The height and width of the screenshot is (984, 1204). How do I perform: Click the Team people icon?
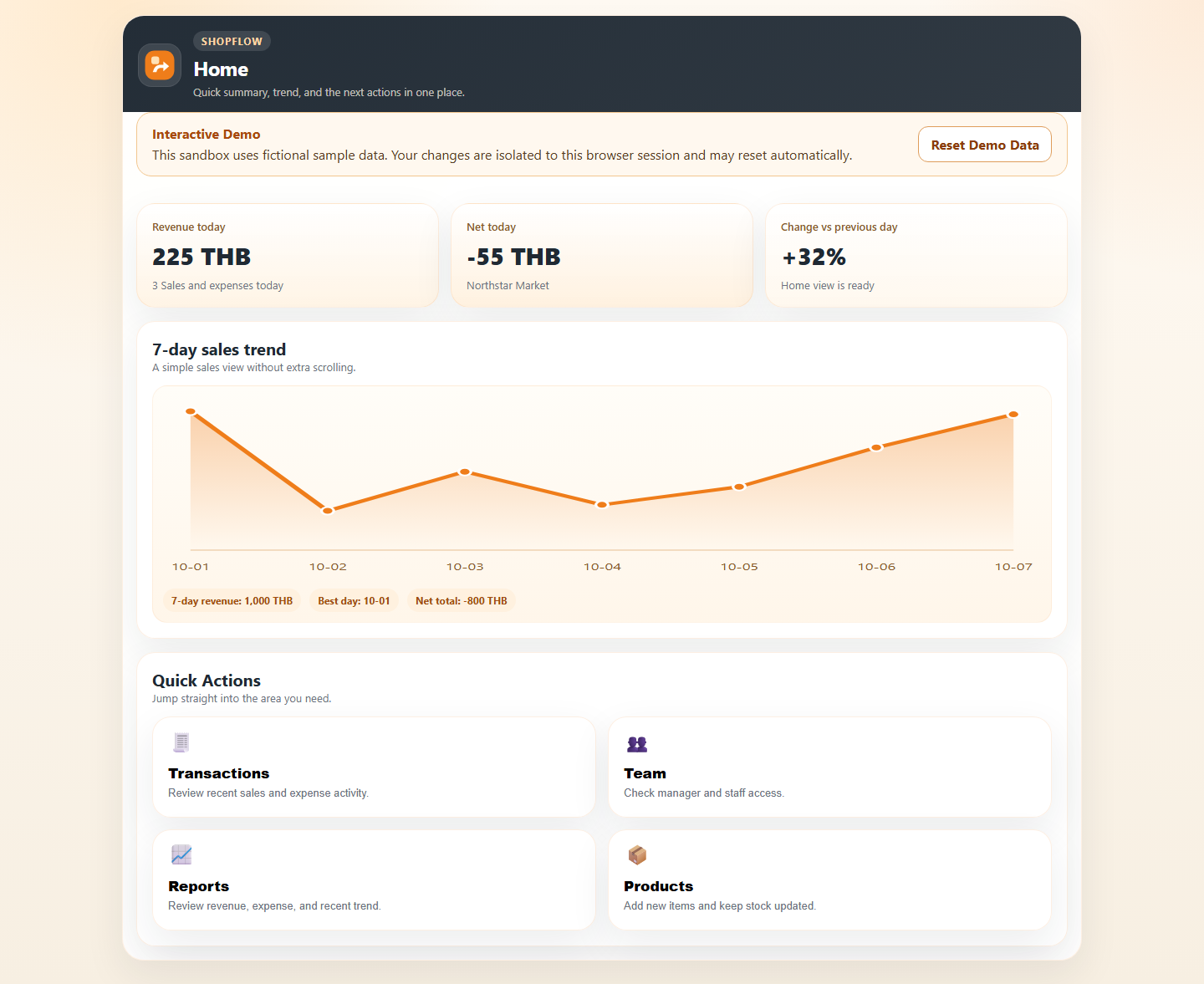coord(637,744)
